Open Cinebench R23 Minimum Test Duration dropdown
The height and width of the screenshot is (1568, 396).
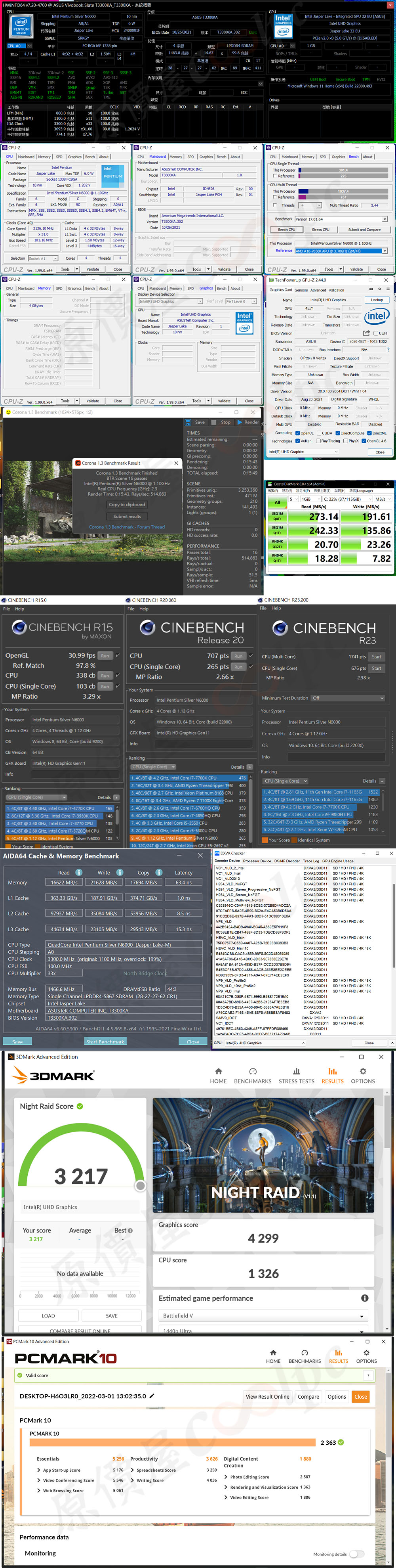(x=347, y=698)
